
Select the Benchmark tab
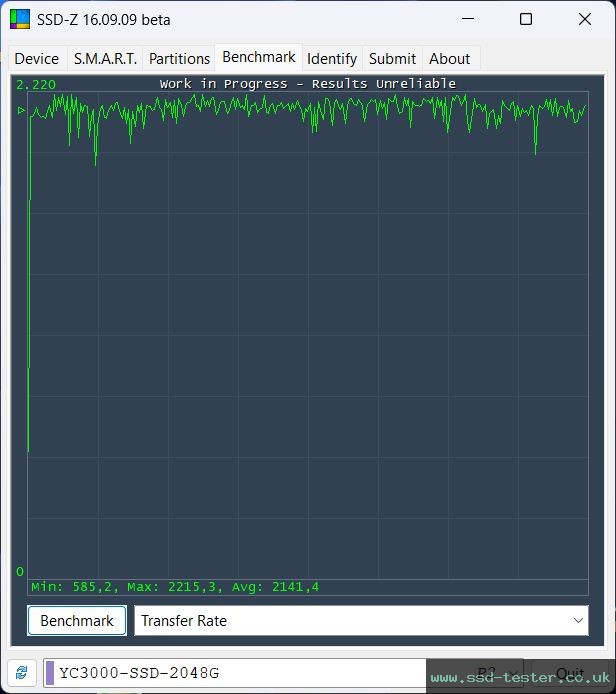tap(258, 58)
